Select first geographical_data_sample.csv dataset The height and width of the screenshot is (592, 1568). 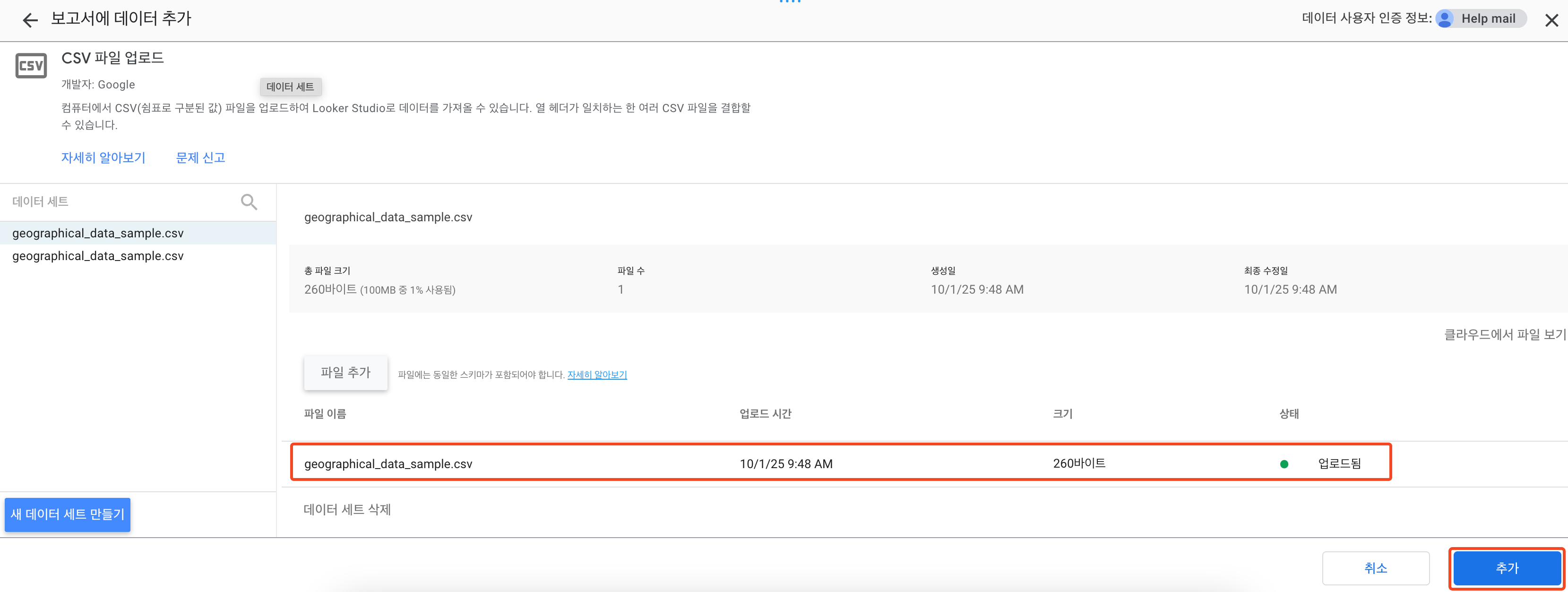pyautogui.click(x=98, y=233)
